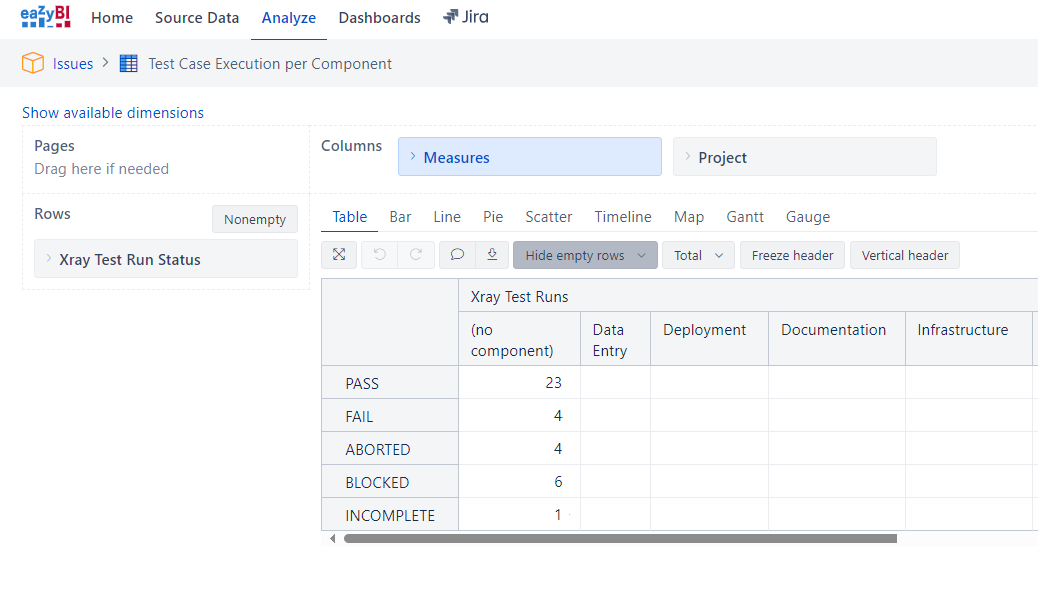Click the table report icon in breadcrumb
This screenshot has height=591, width=1038.
(x=128, y=64)
